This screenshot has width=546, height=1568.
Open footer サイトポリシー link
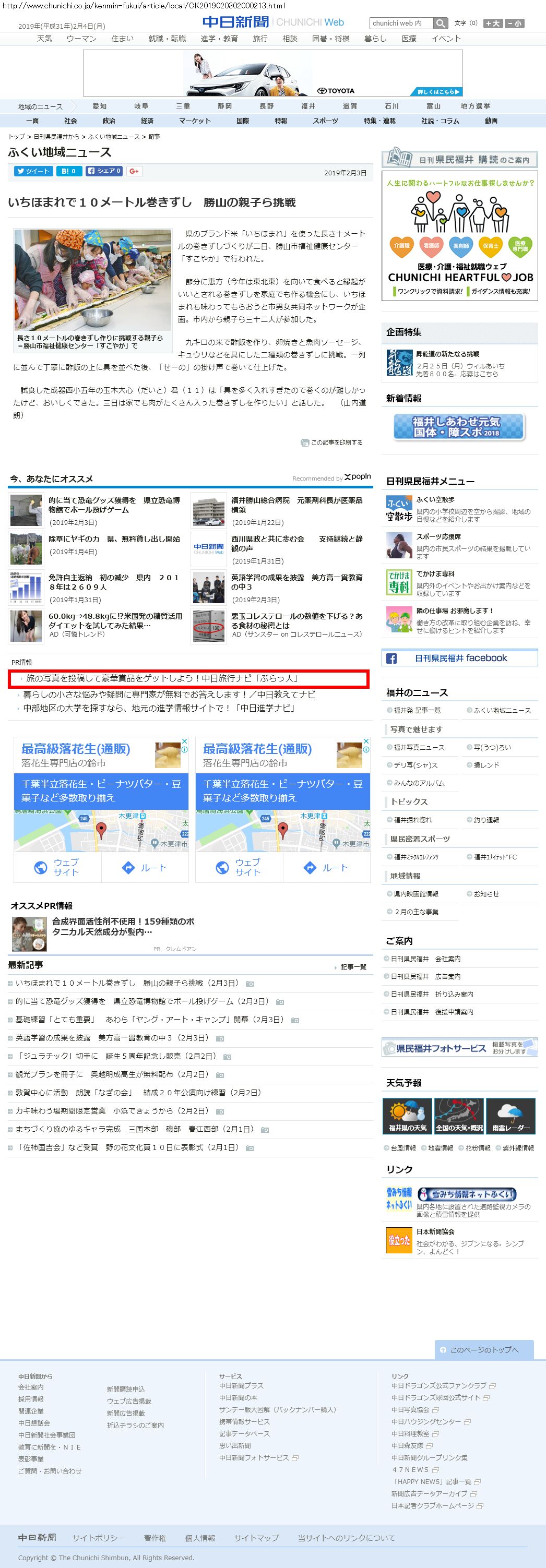point(98,1538)
